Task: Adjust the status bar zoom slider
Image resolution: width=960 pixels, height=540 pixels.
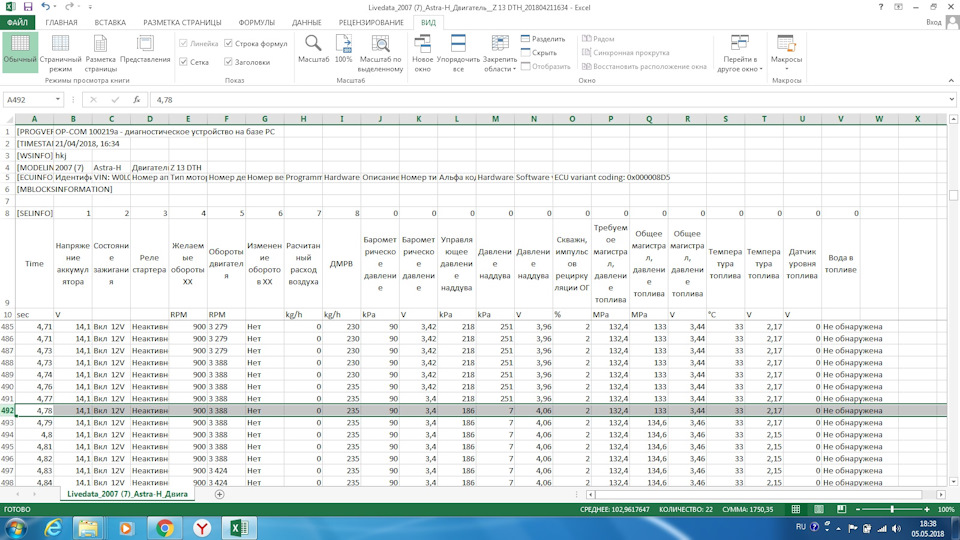Action: click(892, 509)
